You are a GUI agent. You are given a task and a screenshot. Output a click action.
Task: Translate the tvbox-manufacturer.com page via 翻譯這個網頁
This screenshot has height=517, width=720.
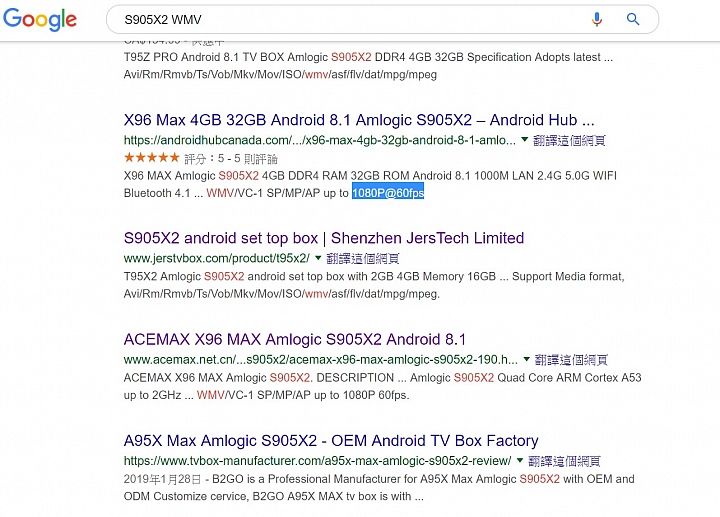click(x=564, y=461)
